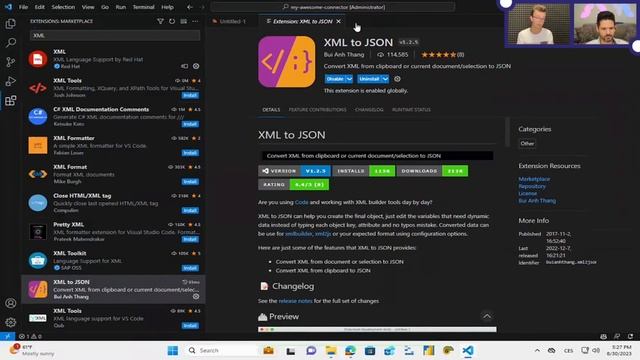Collapse the Preview section with up chevron
640x360 pixels.
(487, 316)
